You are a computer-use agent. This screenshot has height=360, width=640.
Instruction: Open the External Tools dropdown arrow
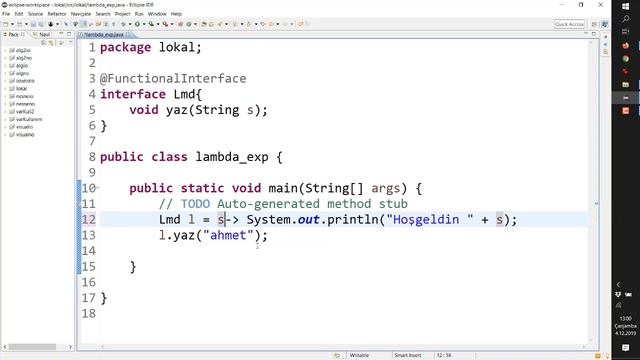click(172, 24)
